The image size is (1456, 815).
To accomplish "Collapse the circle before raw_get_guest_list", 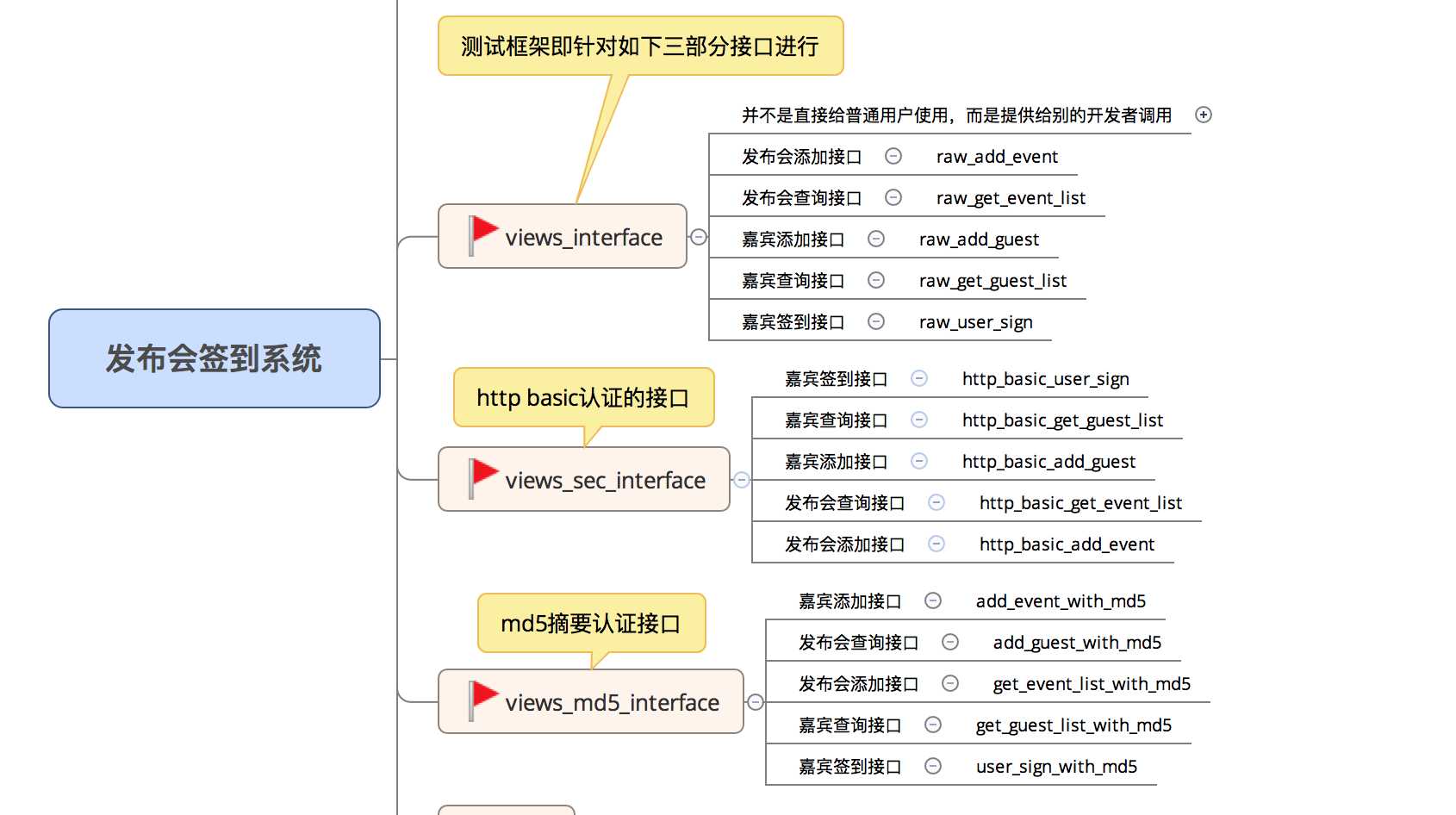I will 876,280.
